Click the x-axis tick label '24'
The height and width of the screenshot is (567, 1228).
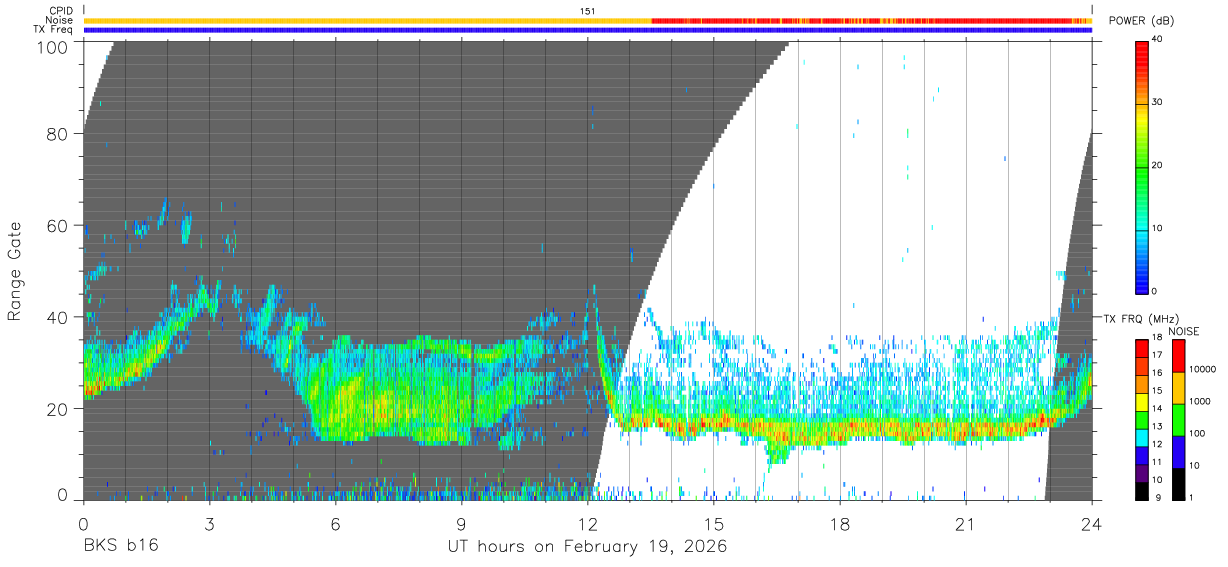coord(1092,523)
